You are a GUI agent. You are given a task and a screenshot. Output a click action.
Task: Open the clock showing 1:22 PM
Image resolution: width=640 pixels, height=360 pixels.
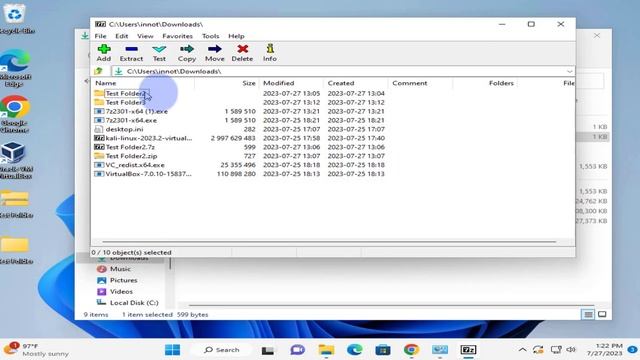pos(604,350)
